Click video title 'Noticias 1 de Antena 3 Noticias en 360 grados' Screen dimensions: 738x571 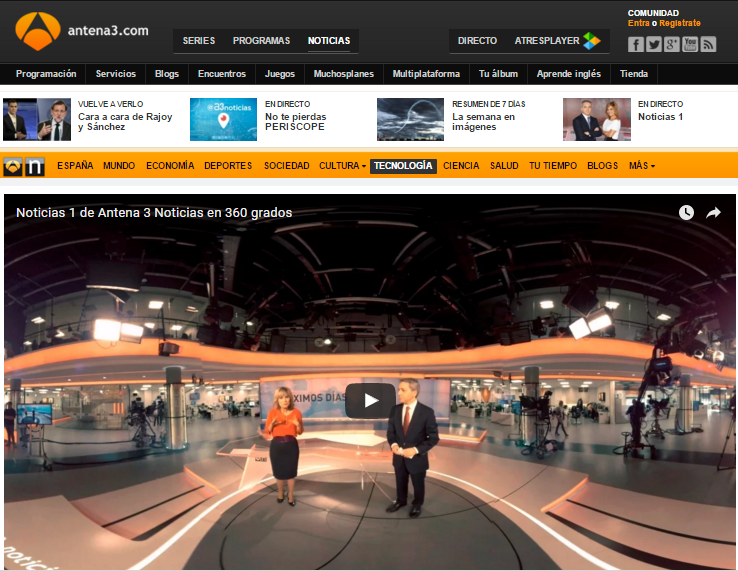(154, 213)
